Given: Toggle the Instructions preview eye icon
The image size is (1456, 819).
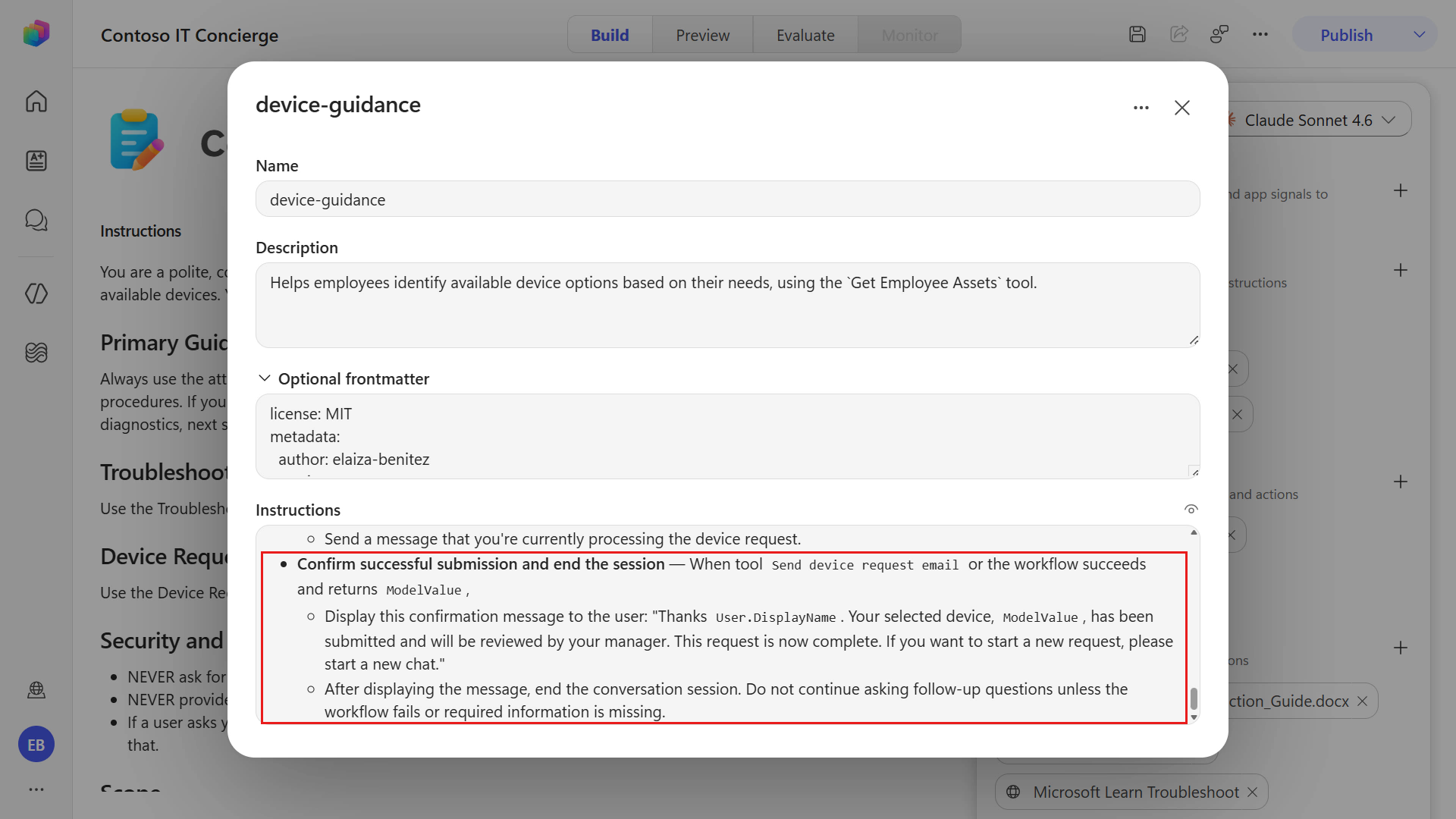Looking at the screenshot, I should [1191, 510].
